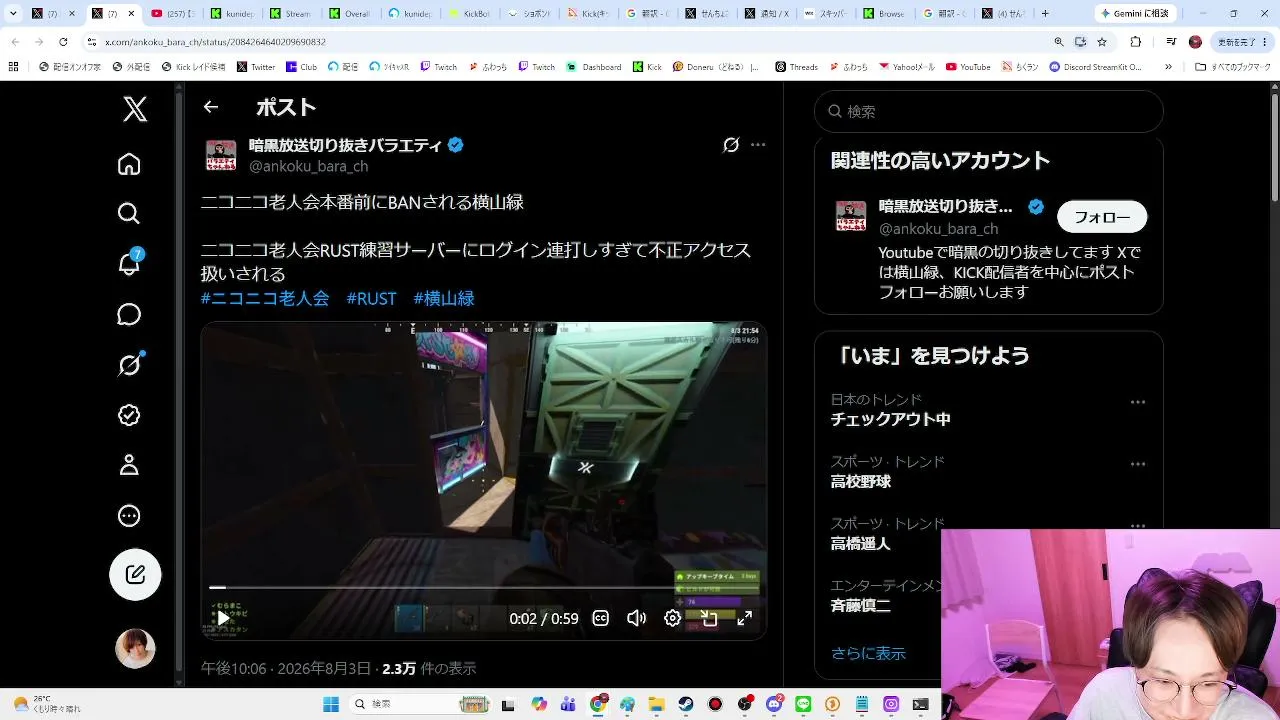This screenshot has width=1280, height=720.
Task: Open the zoom magnifier in address bar
Action: (x=1059, y=42)
